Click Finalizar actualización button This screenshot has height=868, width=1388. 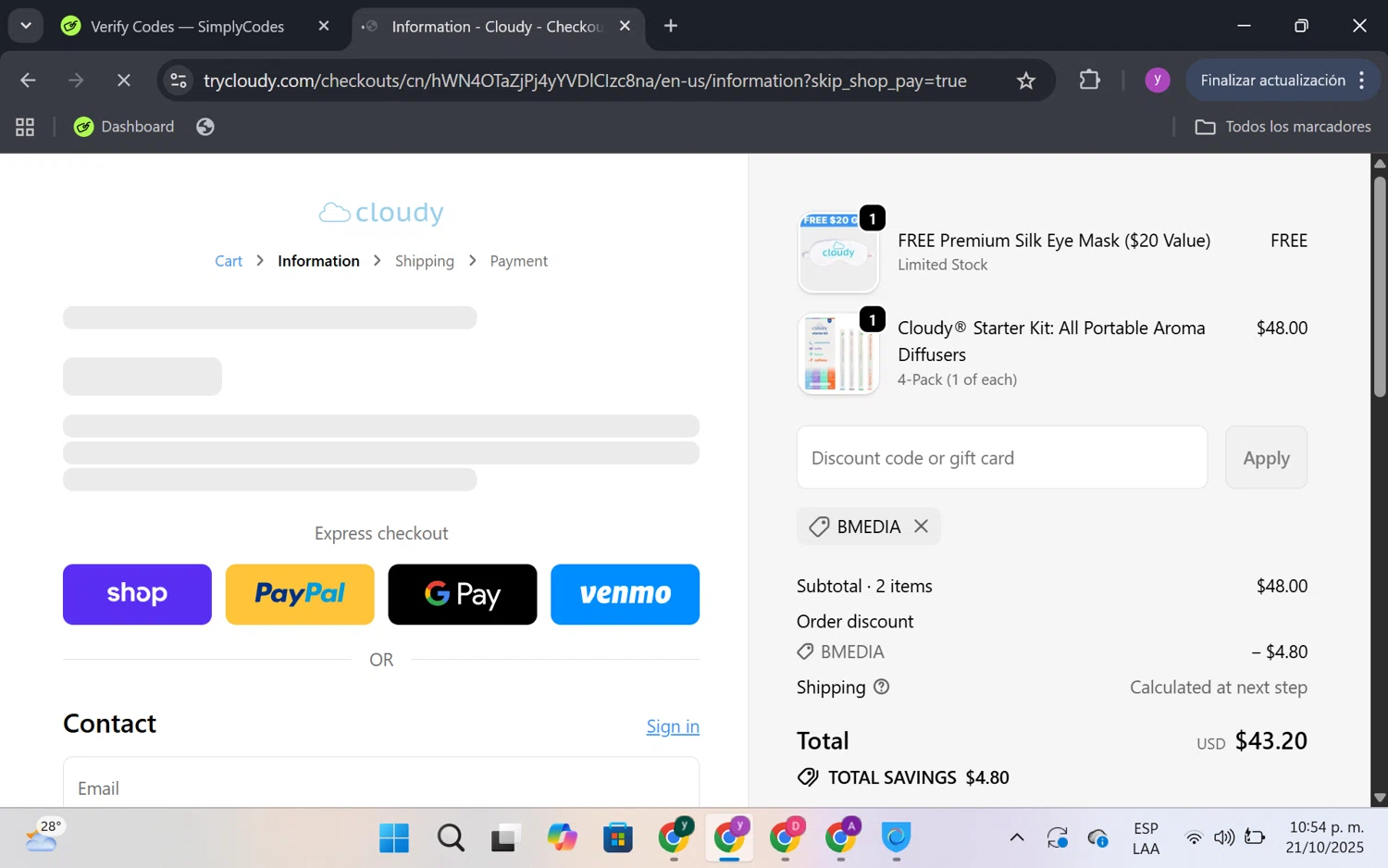pos(1272,81)
